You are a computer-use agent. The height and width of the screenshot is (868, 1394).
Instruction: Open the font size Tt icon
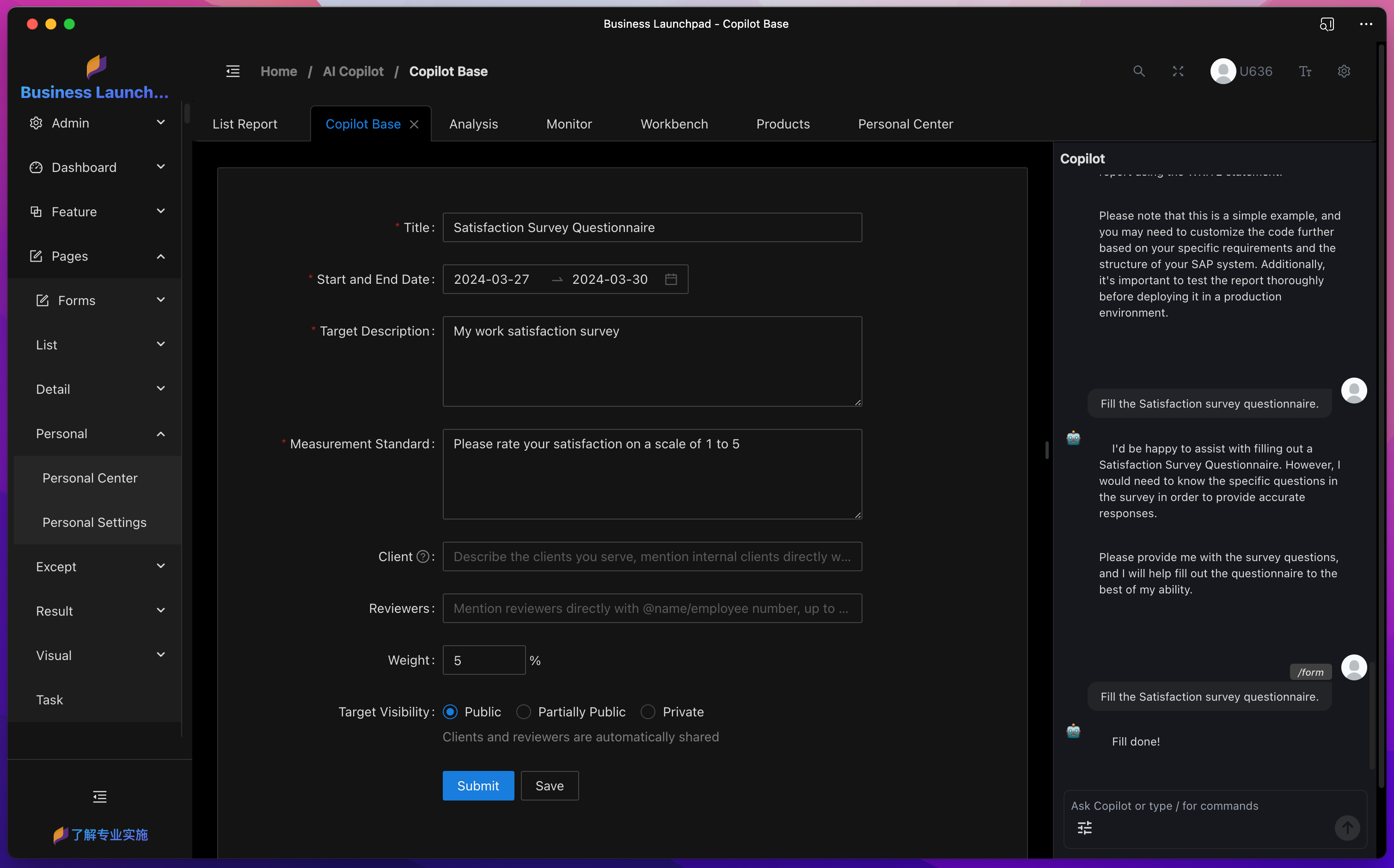click(x=1305, y=71)
